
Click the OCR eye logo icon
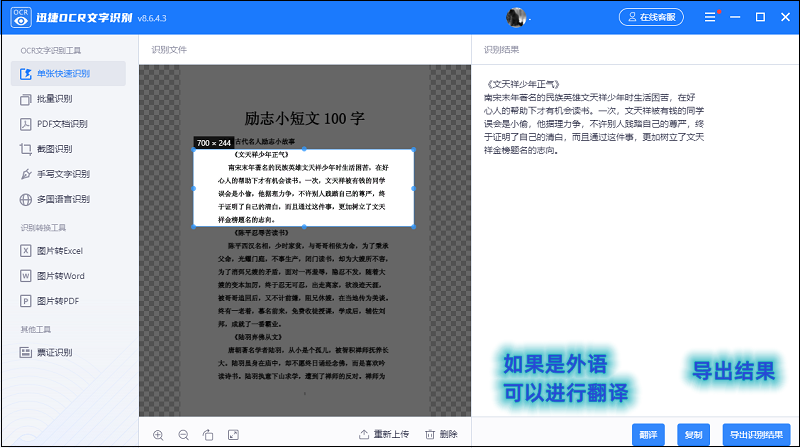pos(20,17)
